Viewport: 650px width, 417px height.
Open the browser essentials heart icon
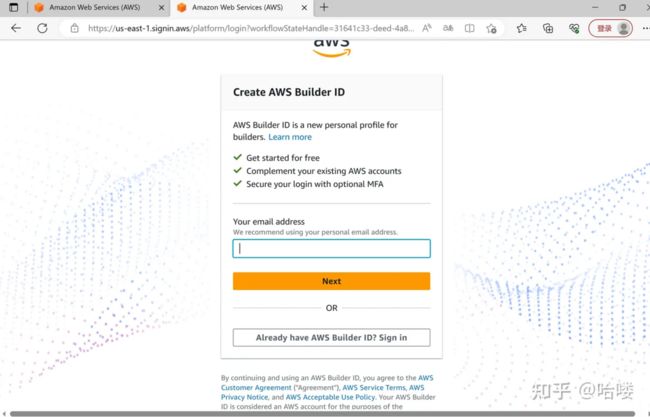coord(574,28)
